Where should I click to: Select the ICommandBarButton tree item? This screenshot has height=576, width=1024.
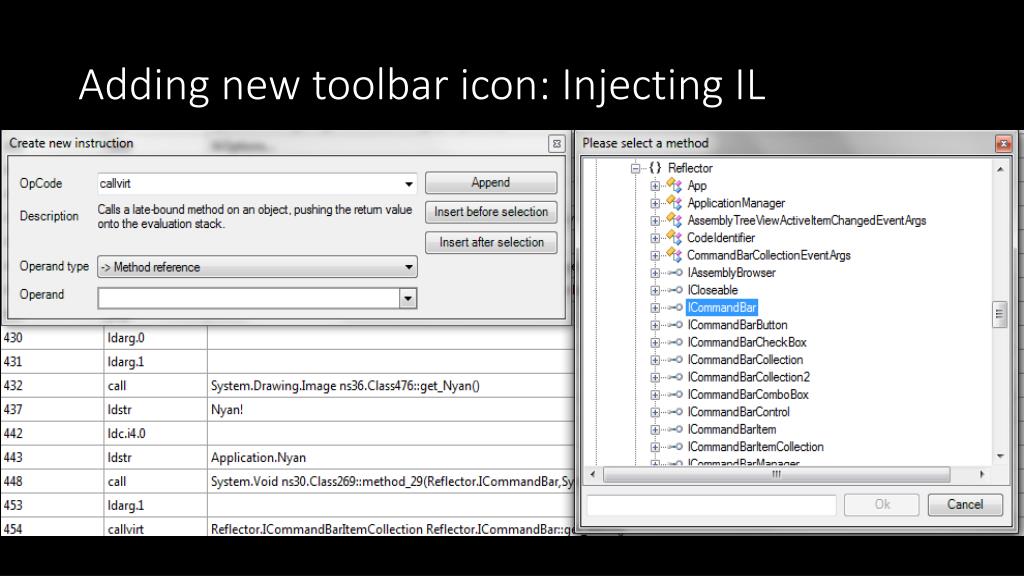[737, 325]
